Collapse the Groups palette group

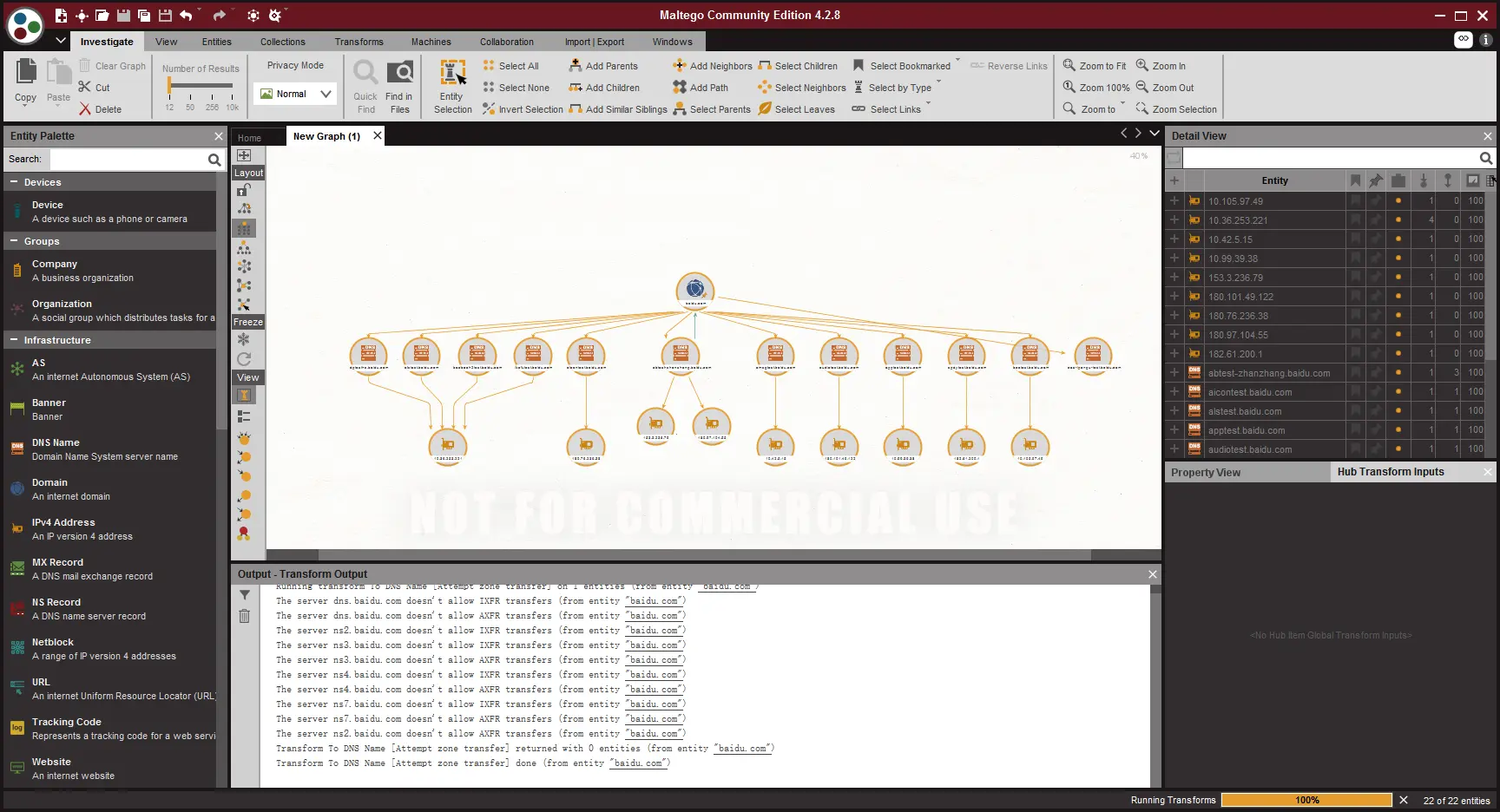click(x=14, y=241)
